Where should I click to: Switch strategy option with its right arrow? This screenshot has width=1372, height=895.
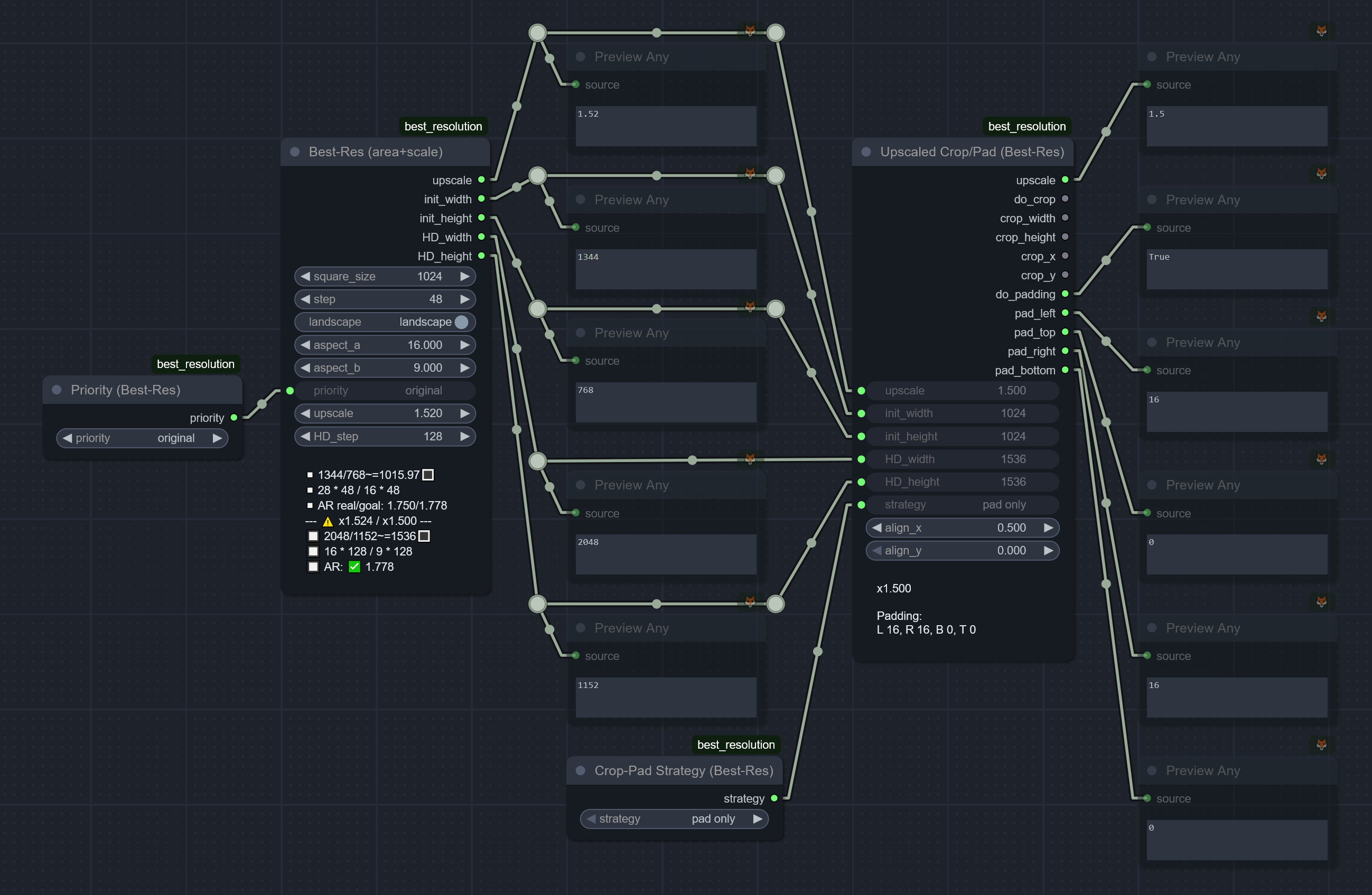pyautogui.click(x=758, y=818)
